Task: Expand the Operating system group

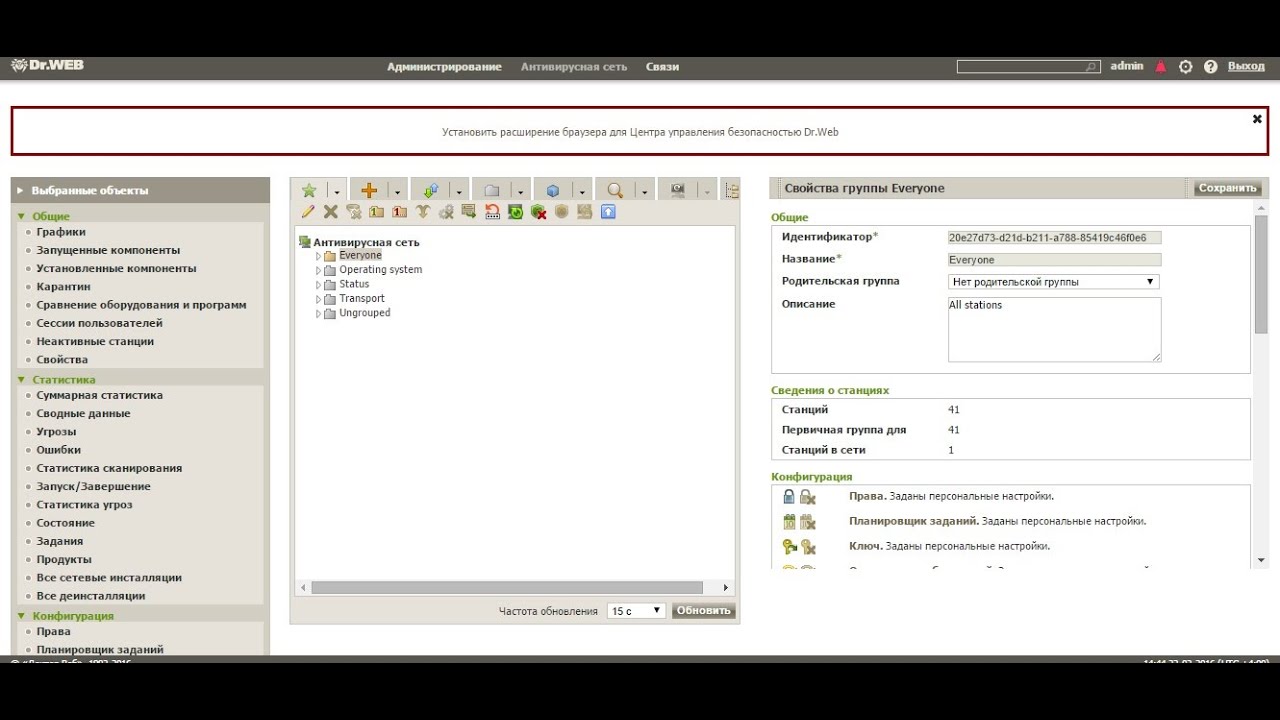Action: tap(319, 270)
